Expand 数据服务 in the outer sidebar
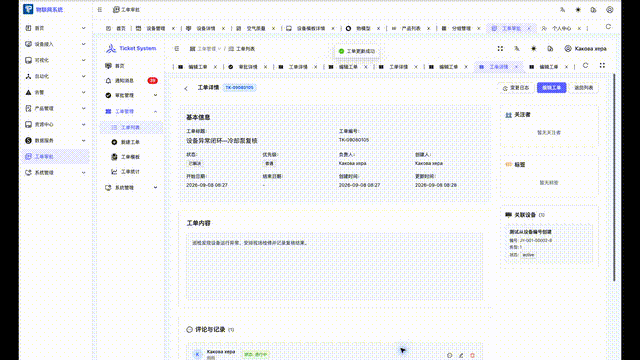 pyautogui.click(x=56, y=140)
